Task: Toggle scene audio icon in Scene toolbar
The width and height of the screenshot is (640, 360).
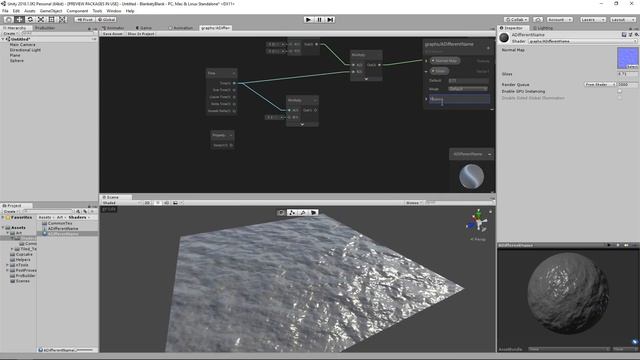Action: click(167, 203)
